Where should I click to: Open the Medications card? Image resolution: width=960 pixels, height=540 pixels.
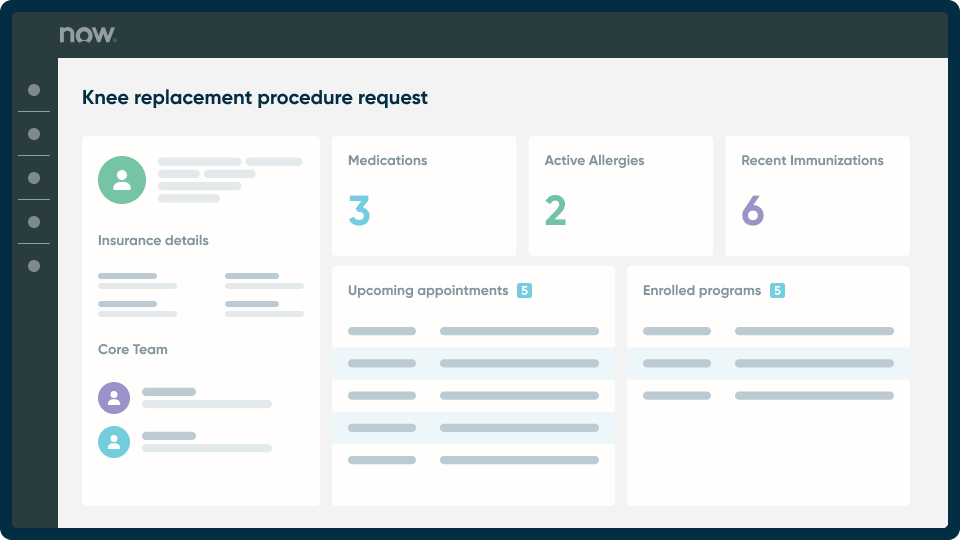[424, 196]
